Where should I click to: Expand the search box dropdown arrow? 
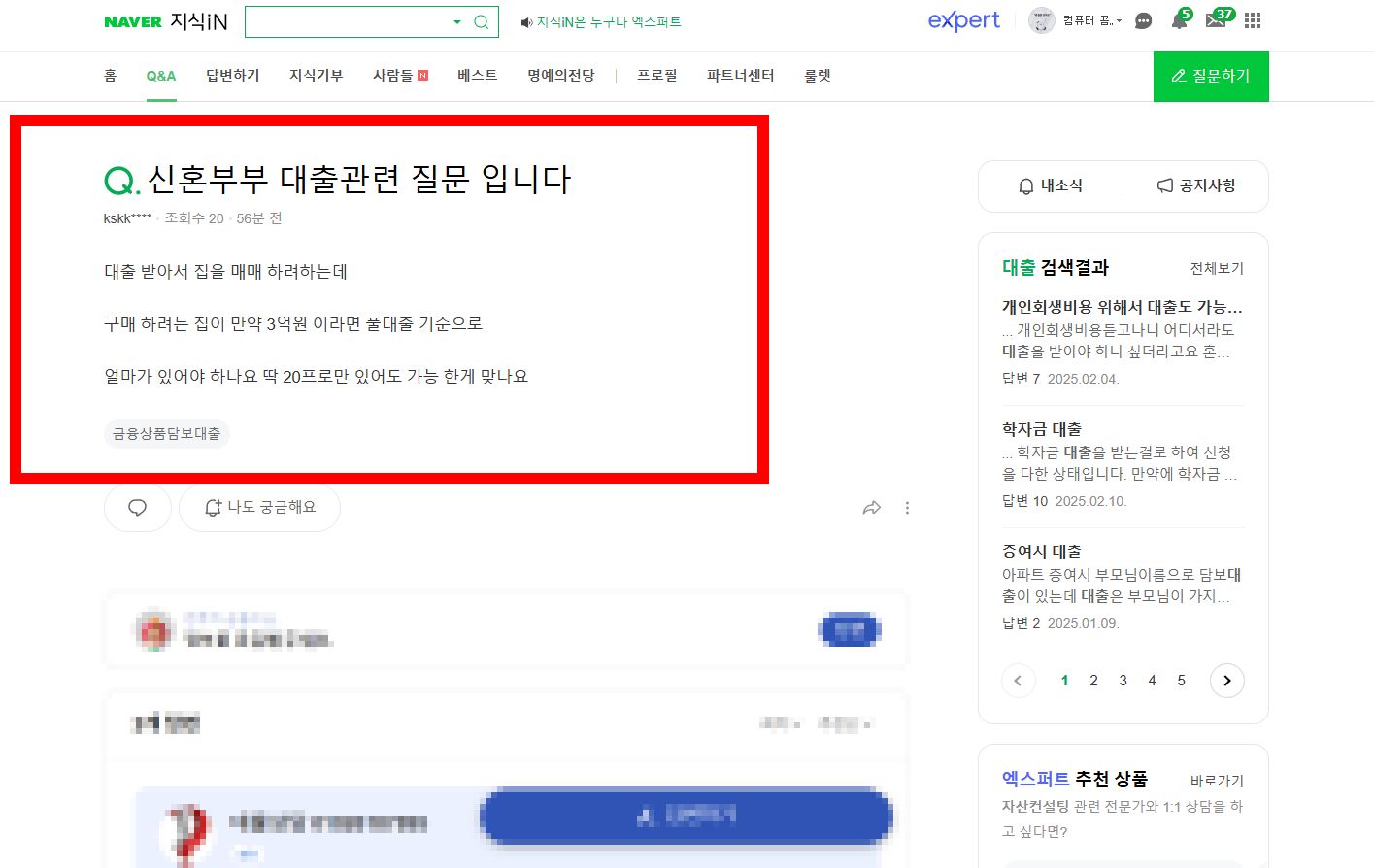coord(457,22)
